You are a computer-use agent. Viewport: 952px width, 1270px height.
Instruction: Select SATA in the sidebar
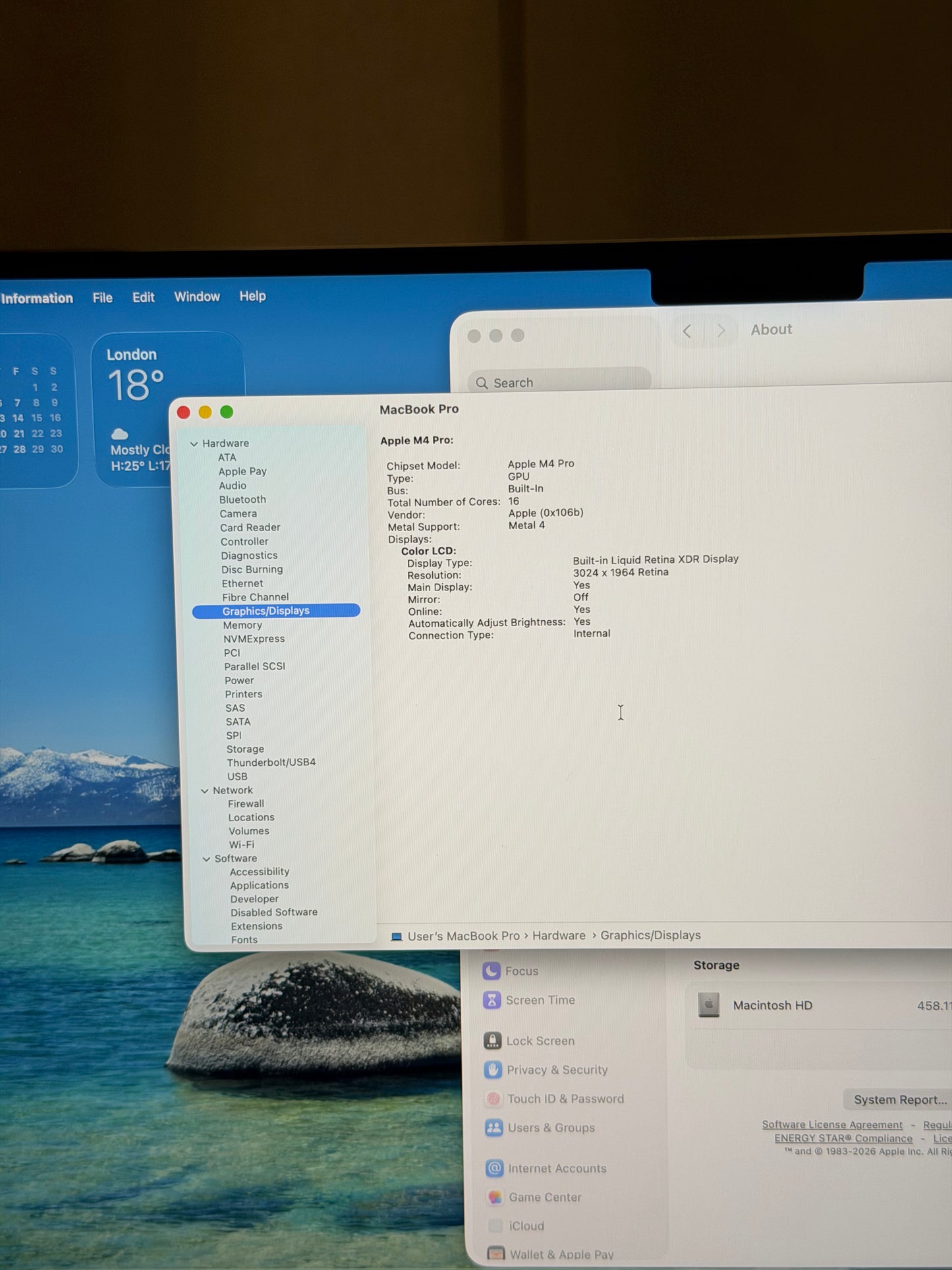[238, 722]
